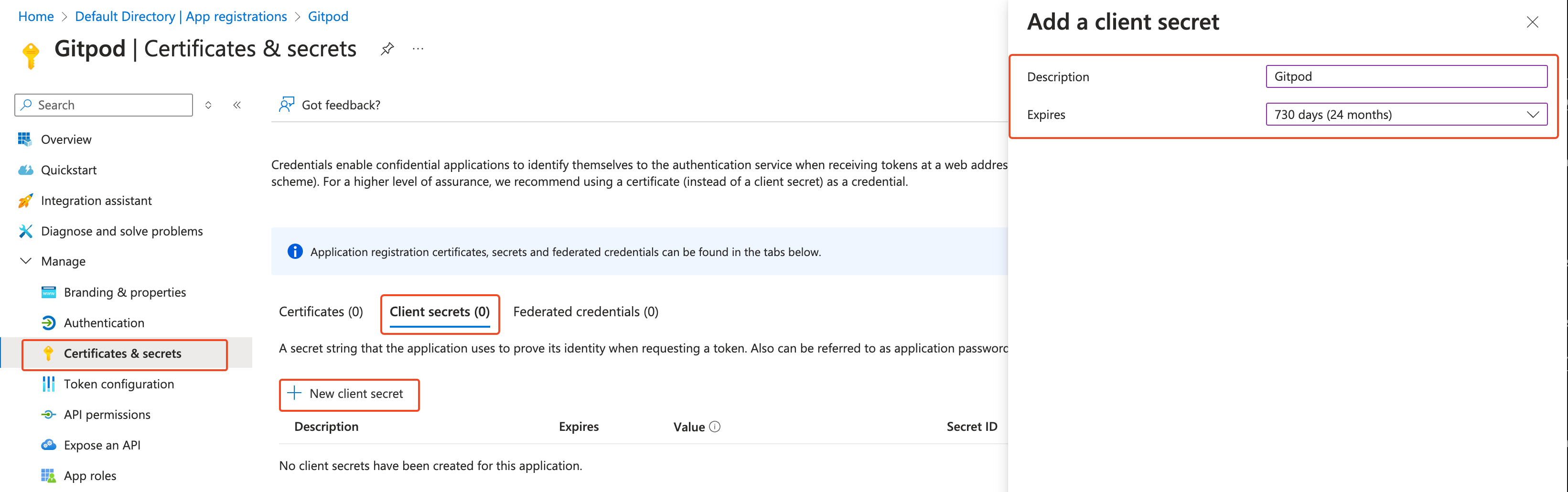Click the Manage section label

pyautogui.click(x=64, y=261)
